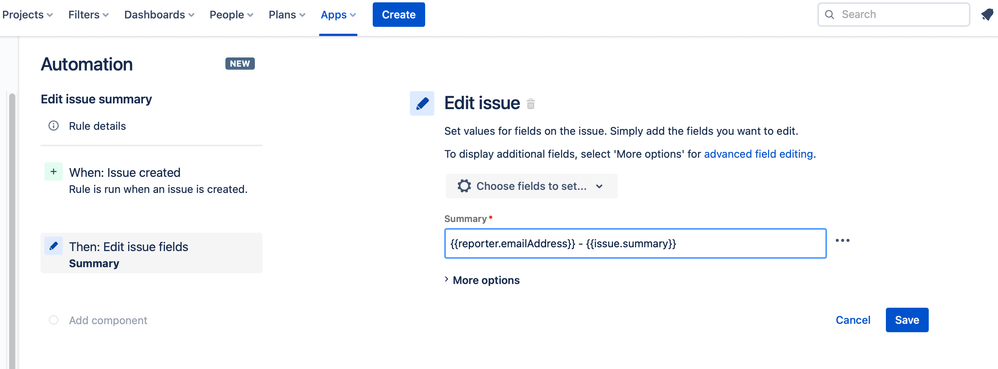Select the When: Issue created trigger
The height and width of the screenshot is (369, 998).
tap(151, 180)
